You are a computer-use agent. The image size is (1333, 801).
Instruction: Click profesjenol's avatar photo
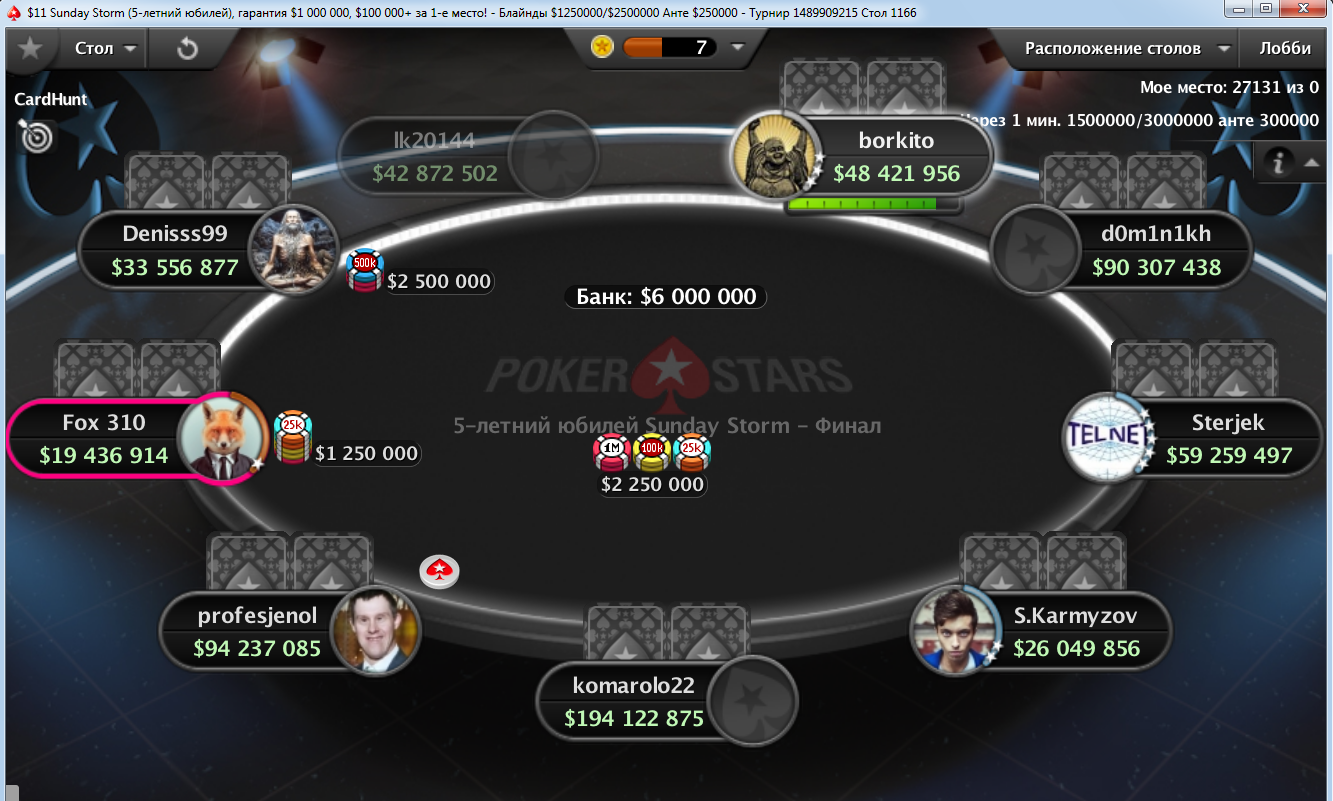point(374,630)
